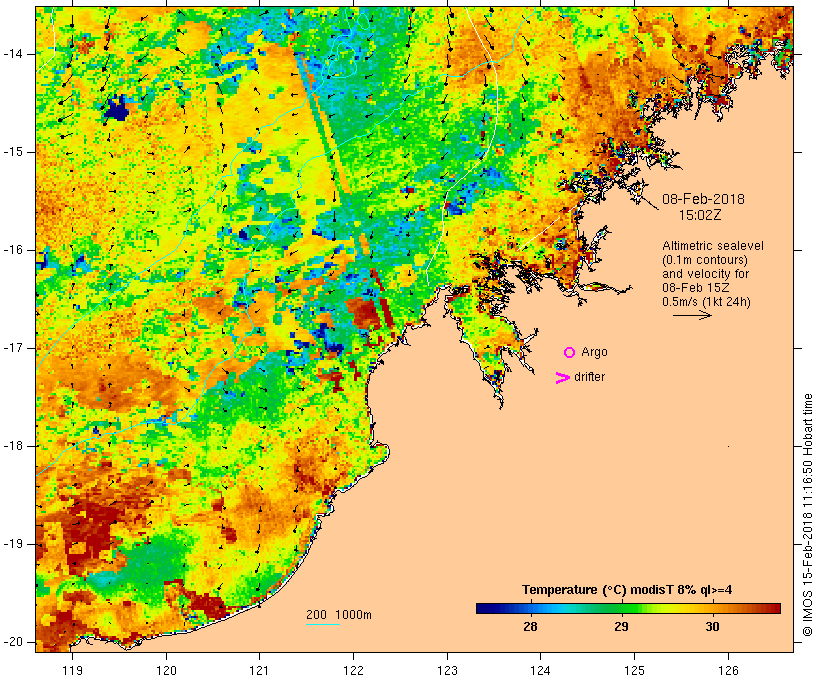Click the latitude label -17
The image size is (820, 680).
[12, 348]
